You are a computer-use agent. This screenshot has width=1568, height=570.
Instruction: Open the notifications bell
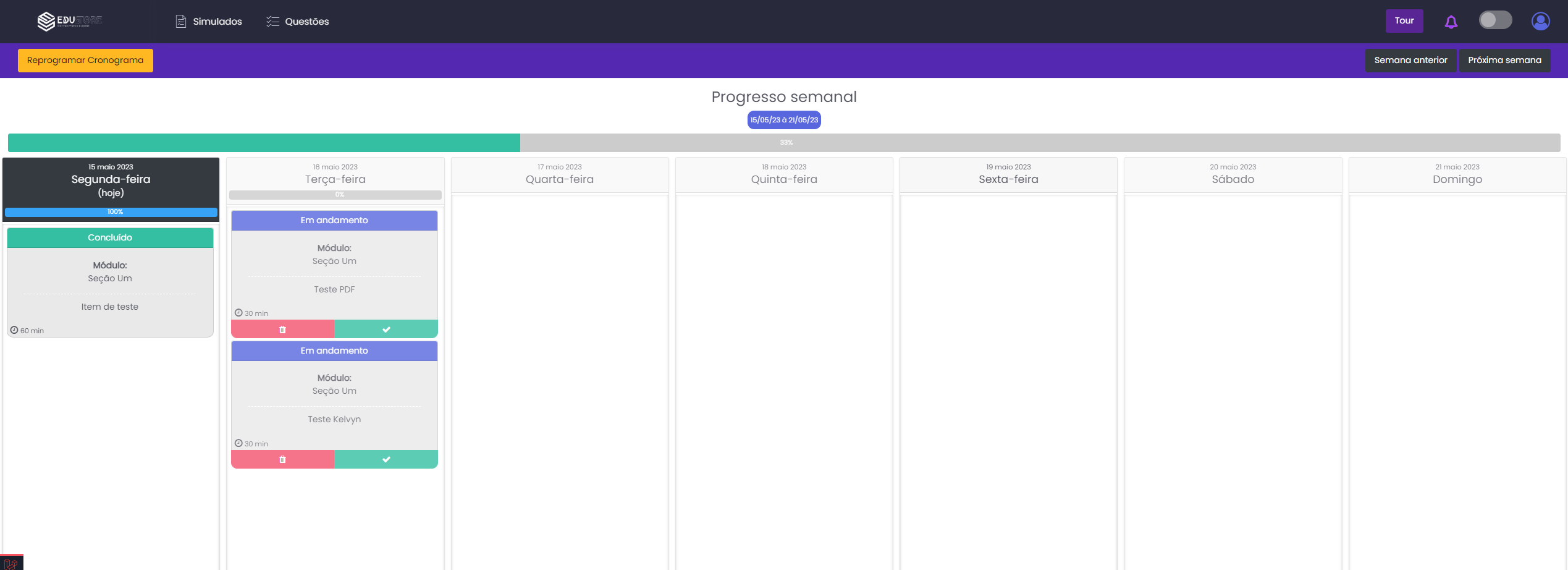pos(1451,22)
